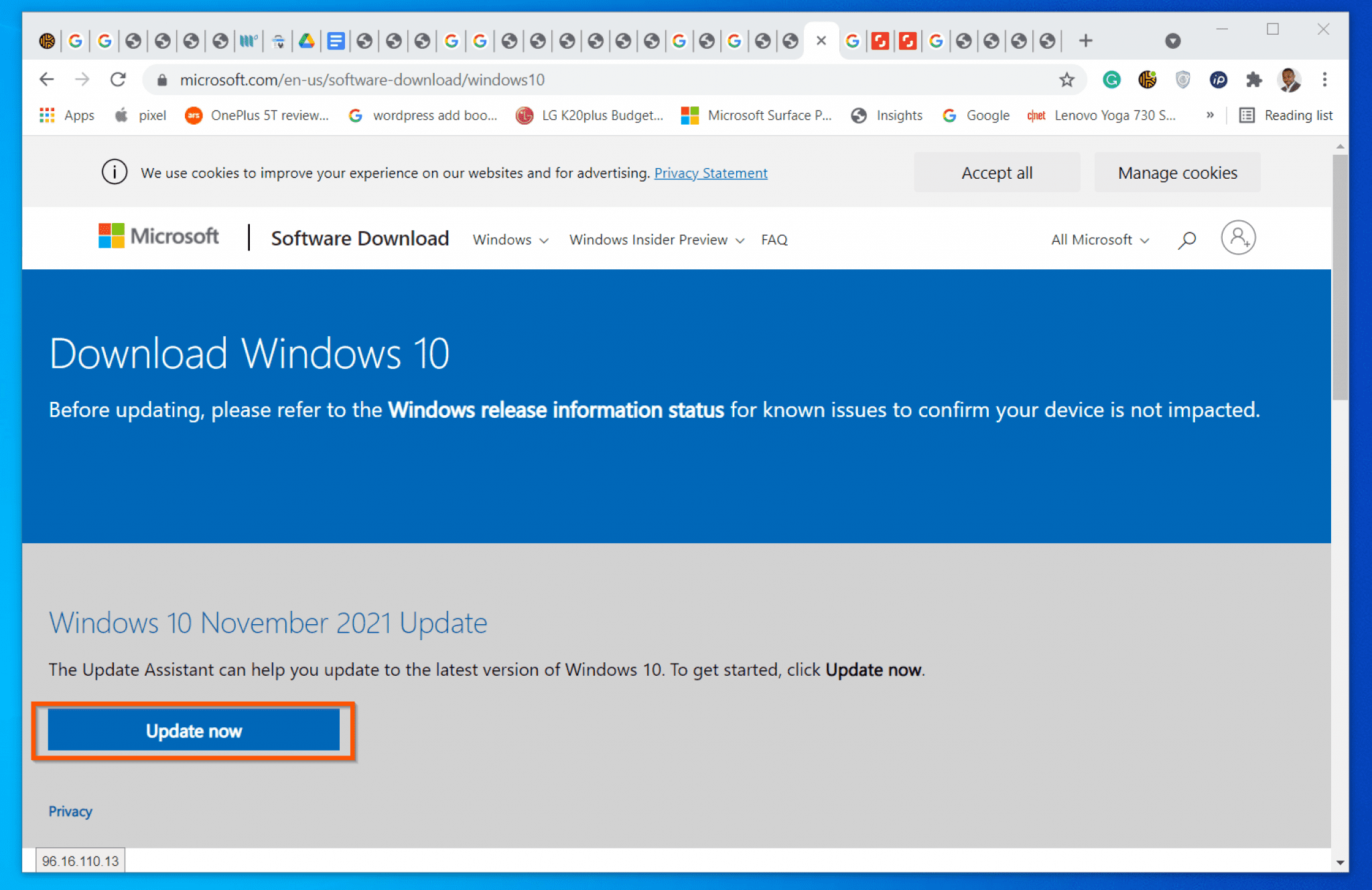The width and height of the screenshot is (1372, 890).
Task: Click the Update now button
Action: pyautogui.click(x=194, y=731)
